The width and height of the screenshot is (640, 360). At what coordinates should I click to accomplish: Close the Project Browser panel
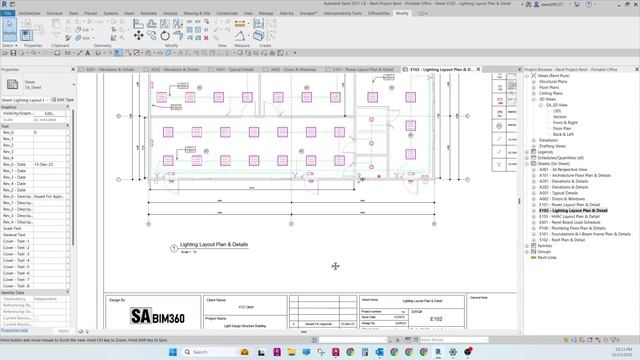(x=636, y=69)
